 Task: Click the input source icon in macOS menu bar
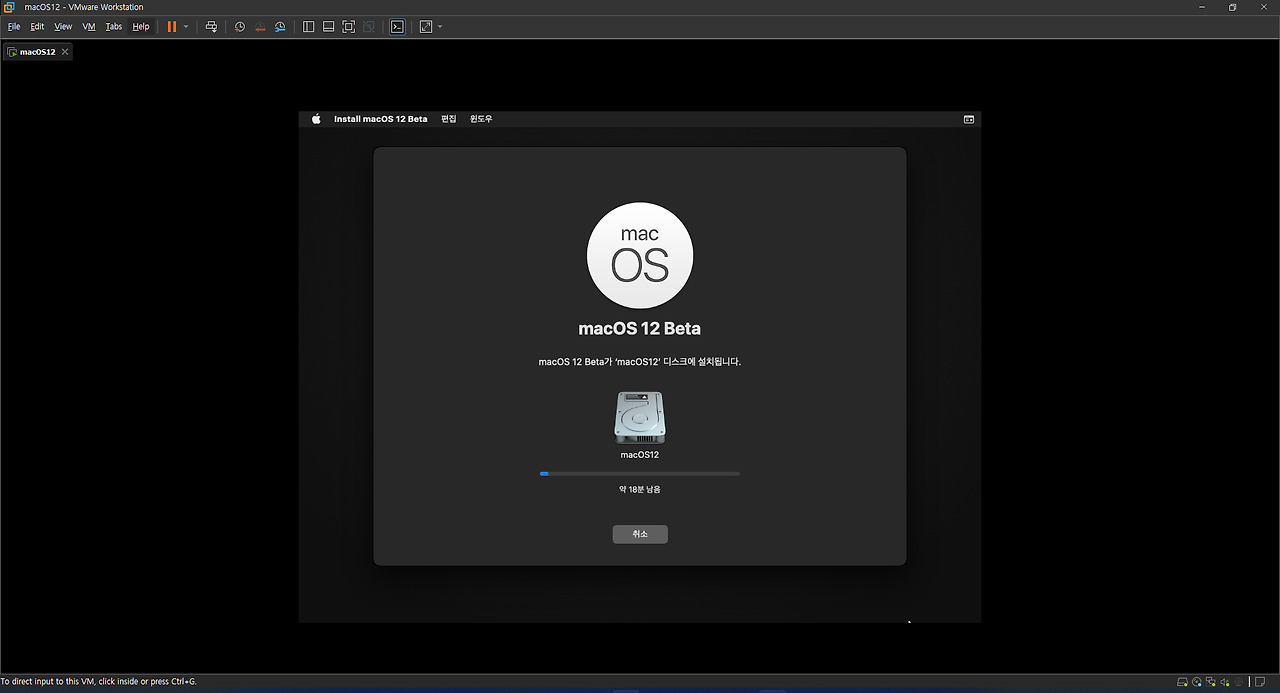tap(968, 119)
